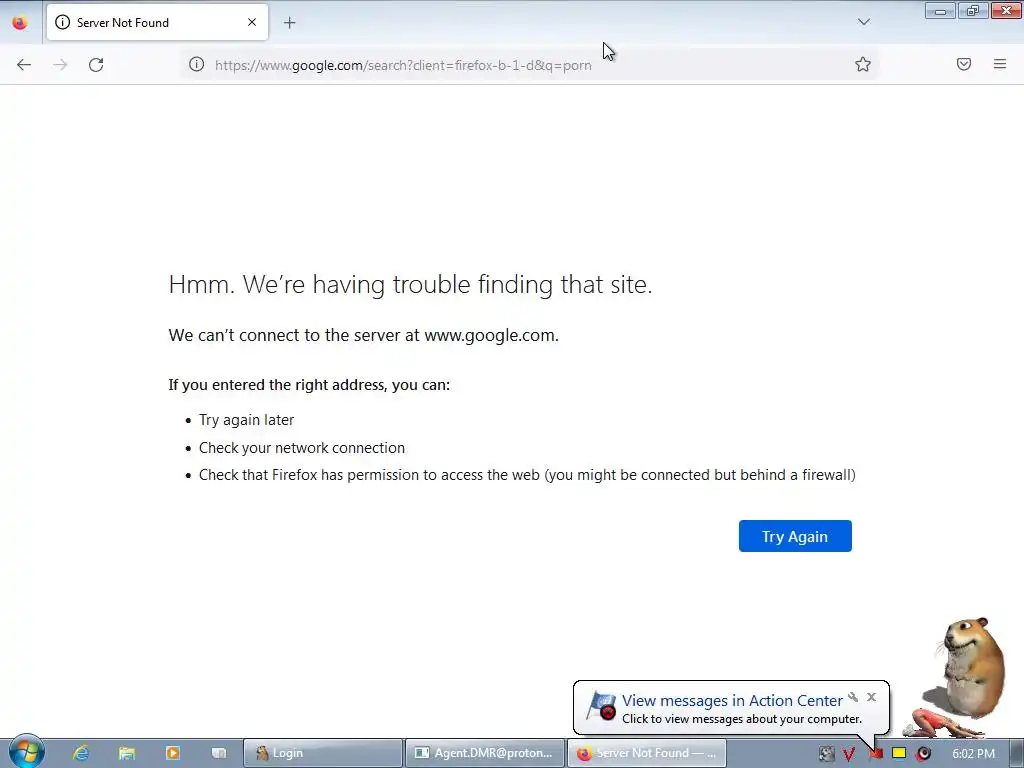Click the Firefox permission firewall bullet text

pyautogui.click(x=527, y=475)
